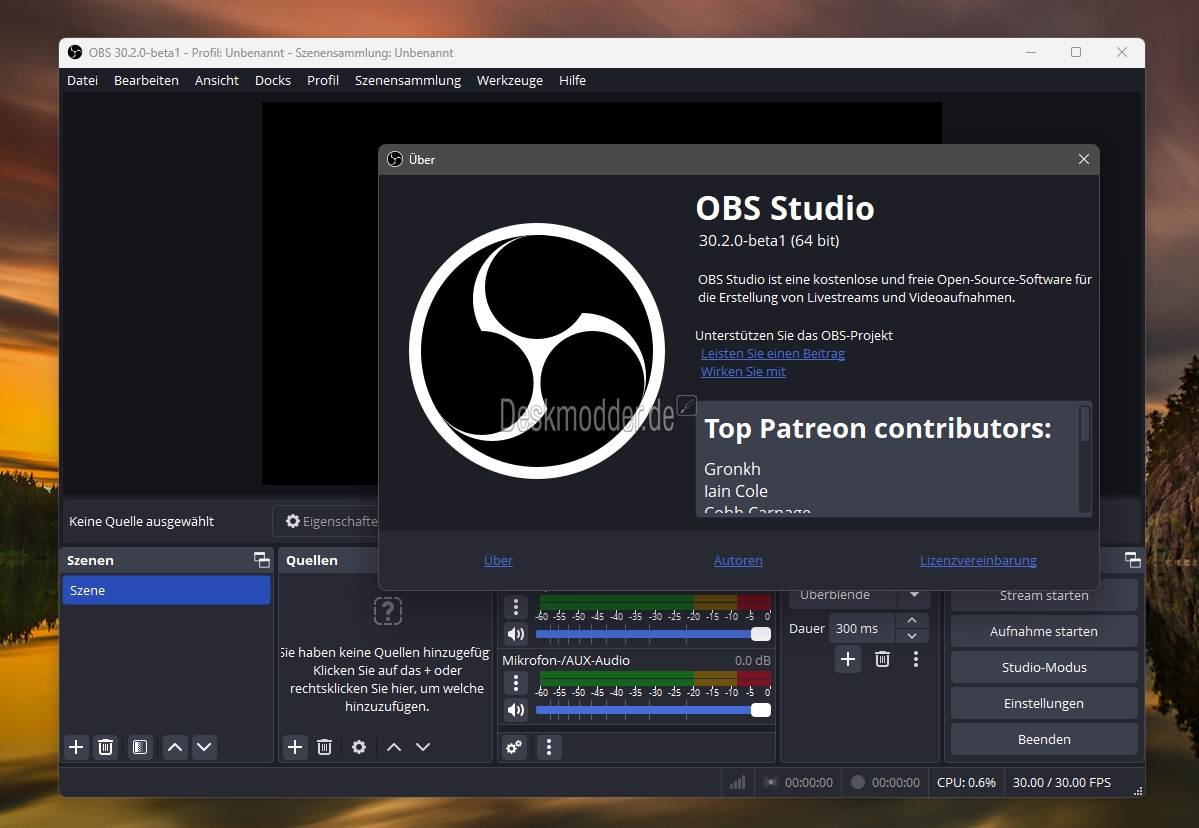
Task: Move scene down with Szenen down arrow
Action: click(x=204, y=747)
